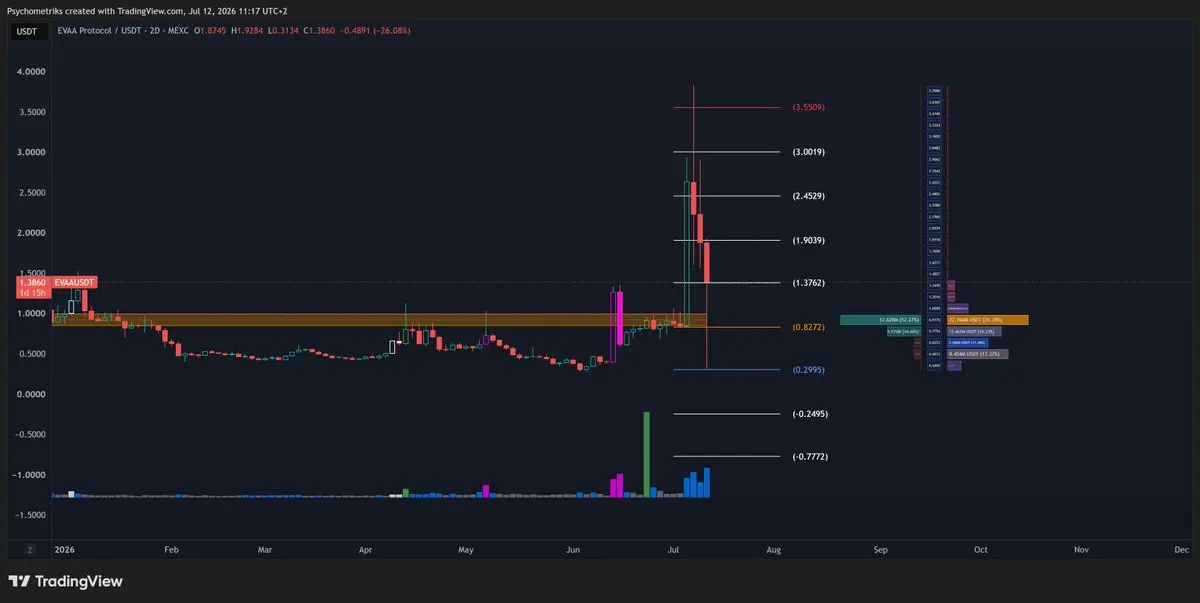The width and height of the screenshot is (1200, 603).
Task: Click the (1.3762) level label
Action: tap(808, 283)
